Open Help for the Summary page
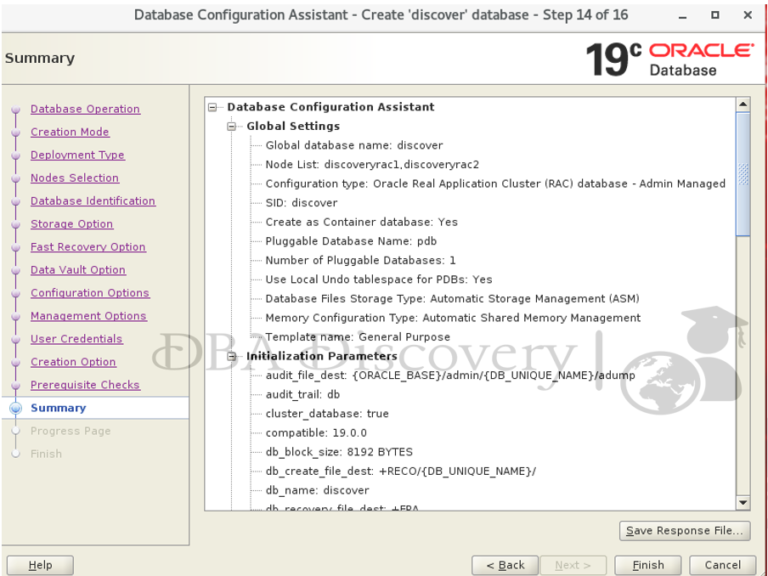 point(40,565)
